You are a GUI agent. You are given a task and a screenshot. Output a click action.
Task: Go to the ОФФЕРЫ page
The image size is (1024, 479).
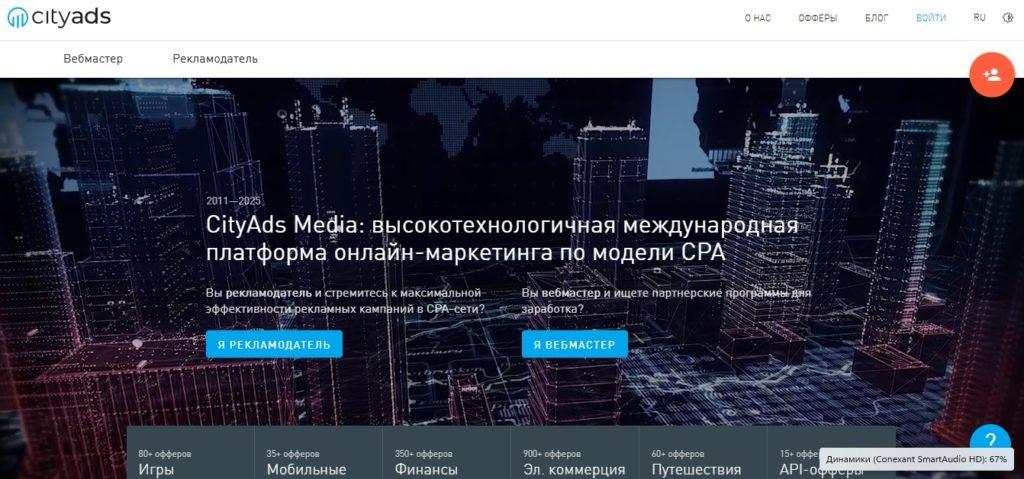pos(818,18)
